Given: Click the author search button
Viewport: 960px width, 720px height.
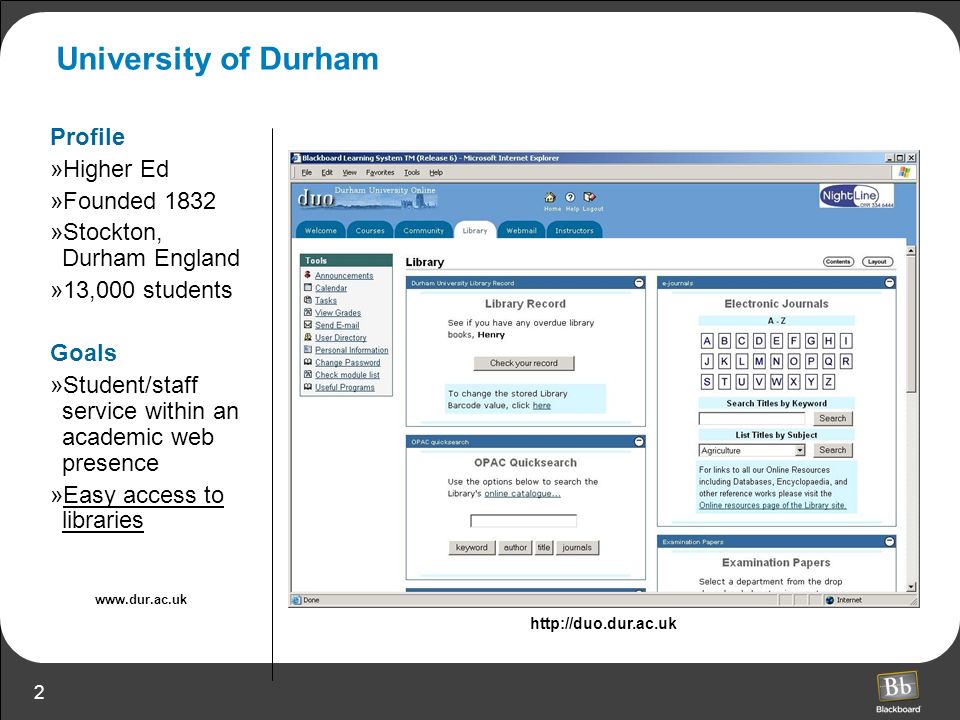Looking at the screenshot, I should tap(515, 547).
